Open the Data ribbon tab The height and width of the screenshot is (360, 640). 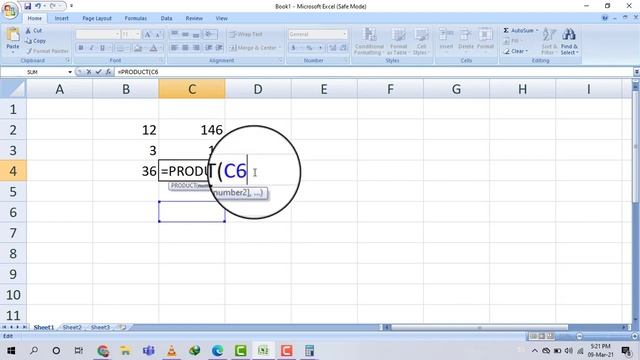tap(166, 18)
